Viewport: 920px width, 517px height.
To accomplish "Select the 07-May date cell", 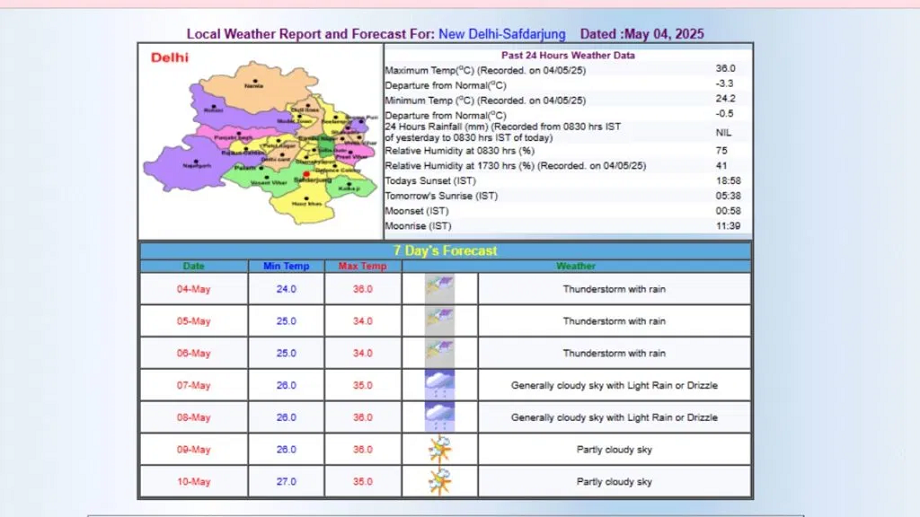I will (194, 385).
